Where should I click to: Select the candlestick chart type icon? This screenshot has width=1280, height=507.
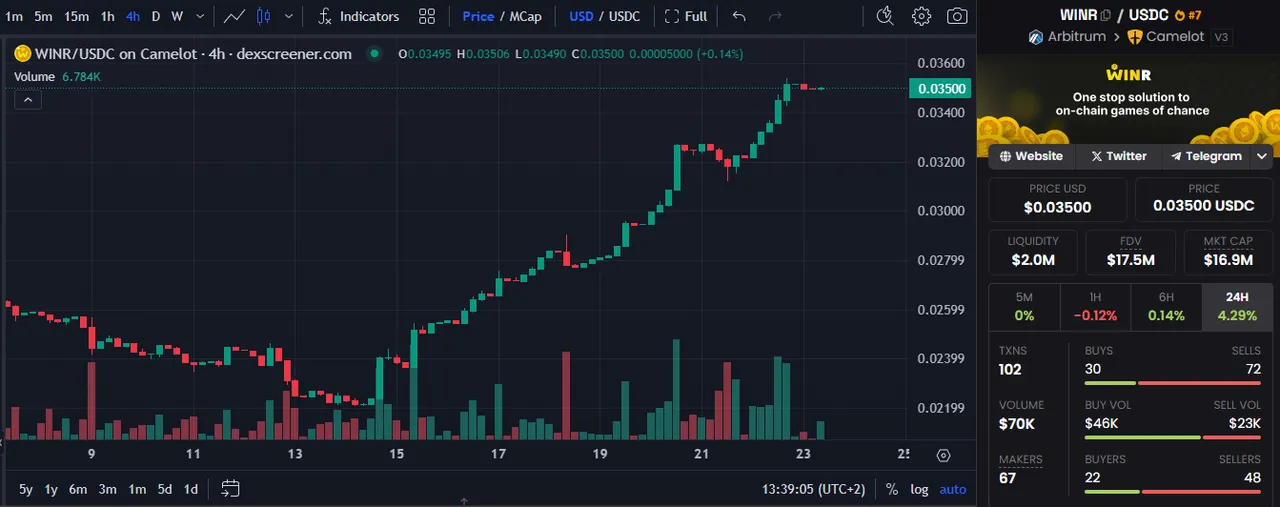click(264, 16)
